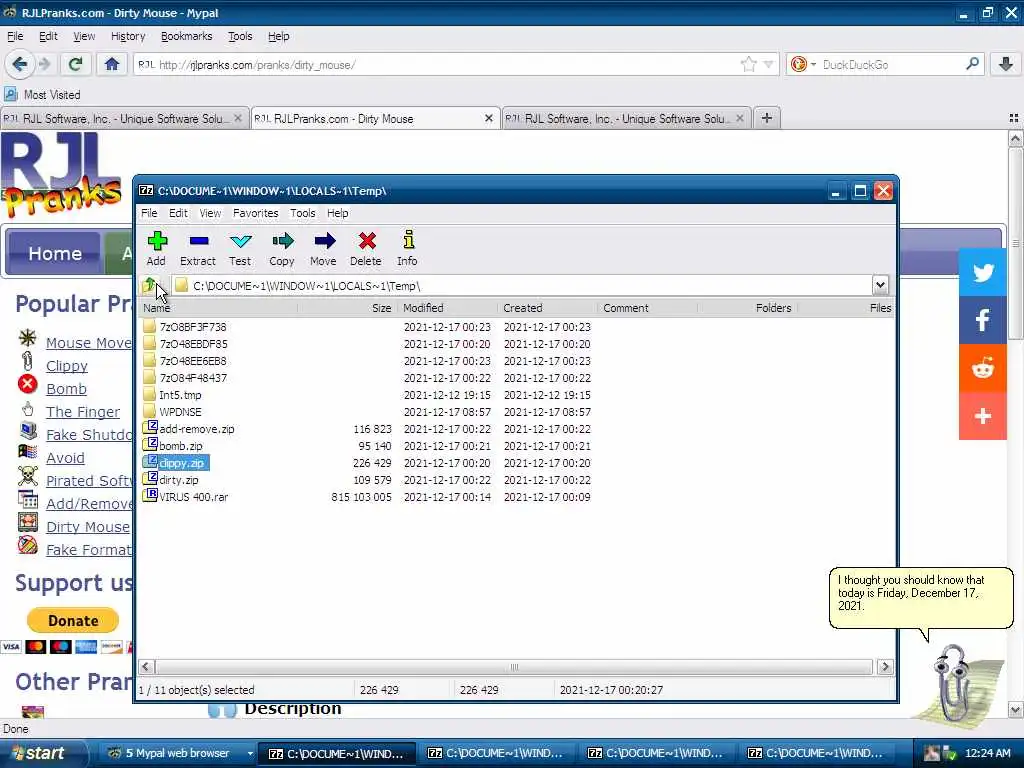Click browser Back arrow button

pyautogui.click(x=19, y=64)
